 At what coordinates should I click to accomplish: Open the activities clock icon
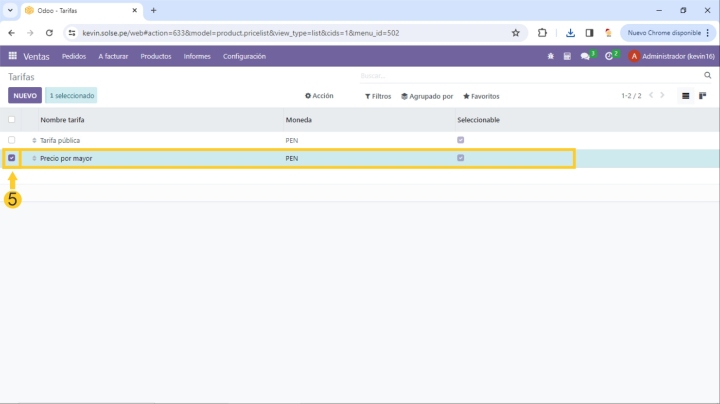609,56
